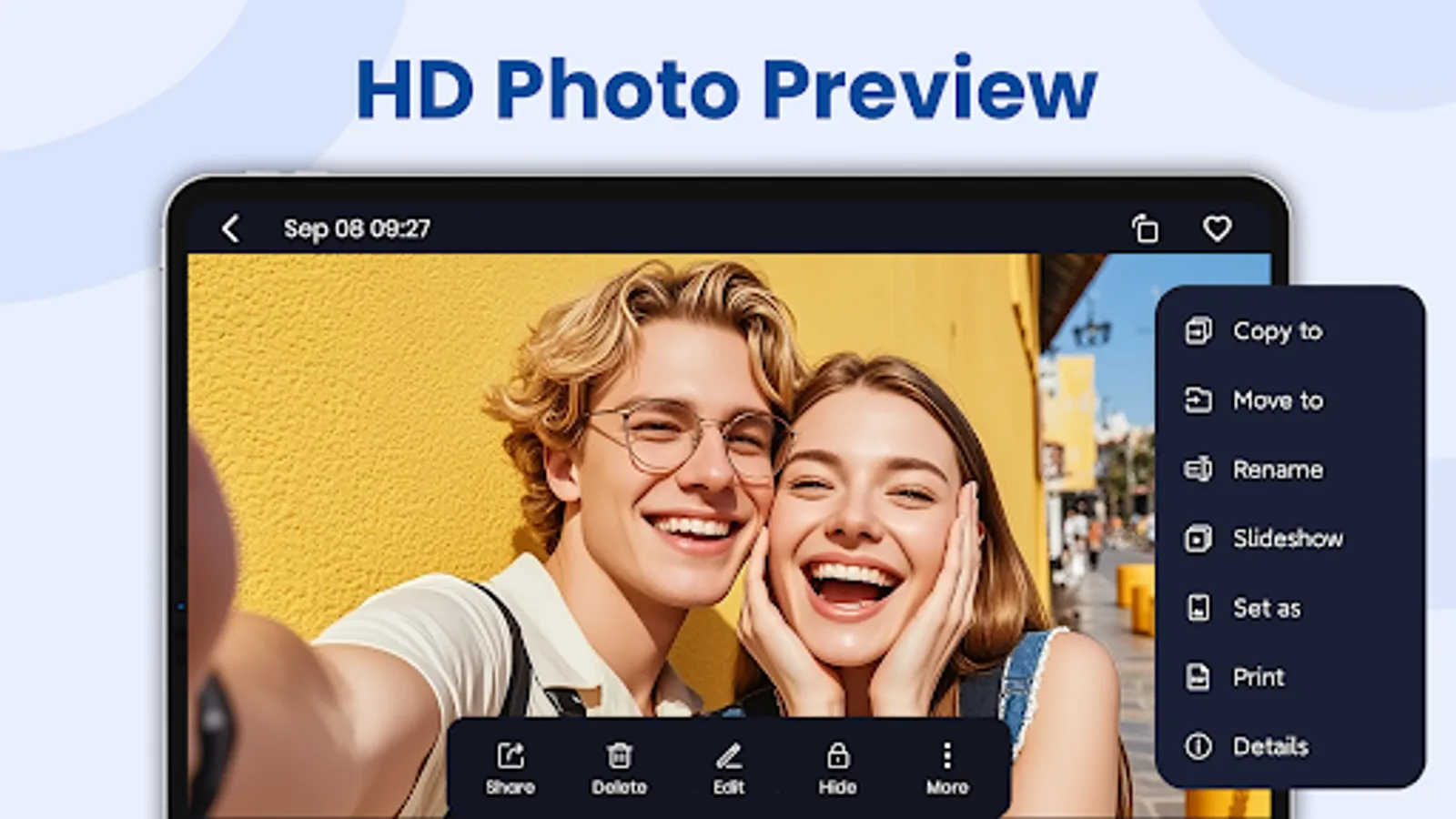Click the back arrow to exit preview
Screen dimensions: 1456x819
(230, 229)
